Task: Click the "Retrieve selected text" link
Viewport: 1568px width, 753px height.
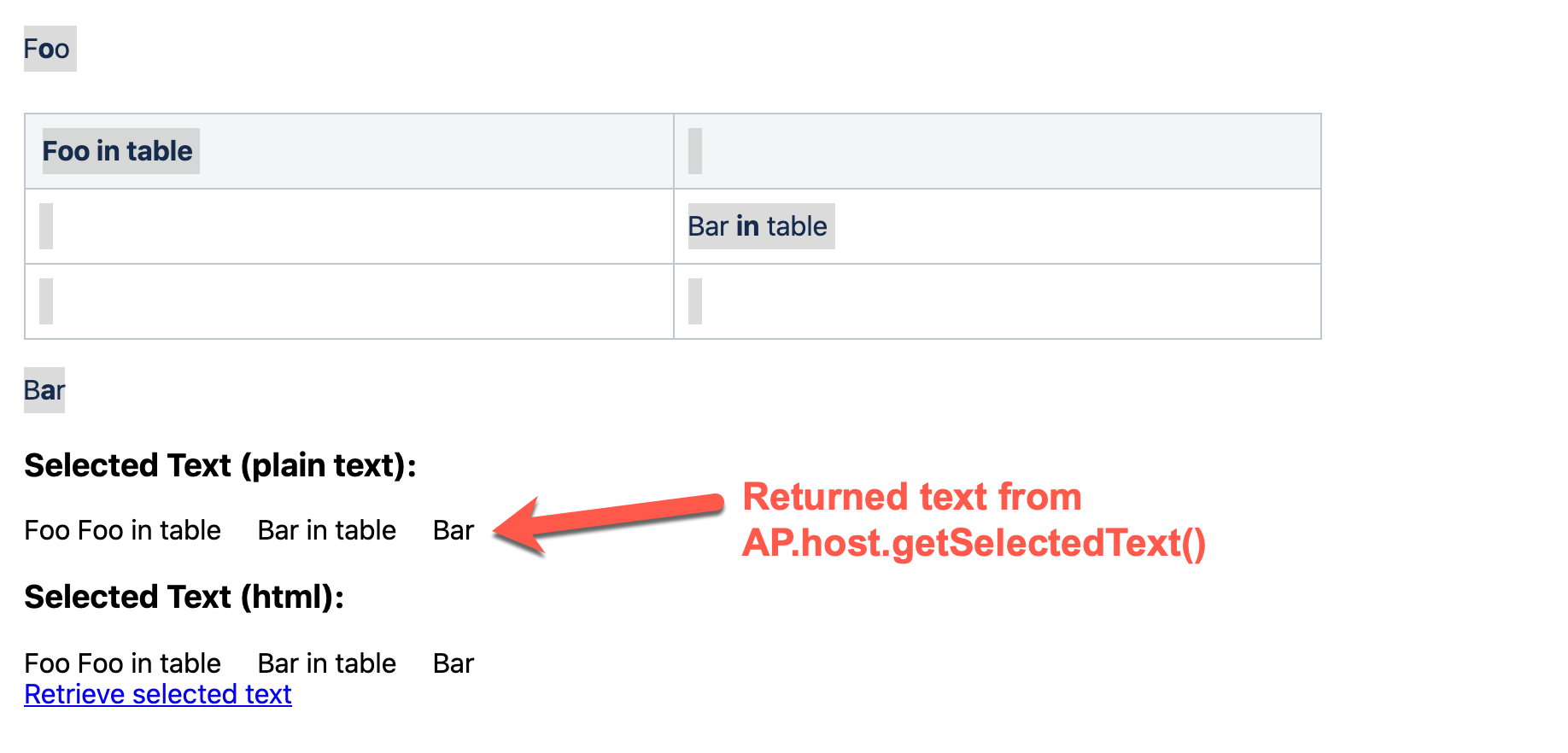Action: pyautogui.click(x=158, y=694)
